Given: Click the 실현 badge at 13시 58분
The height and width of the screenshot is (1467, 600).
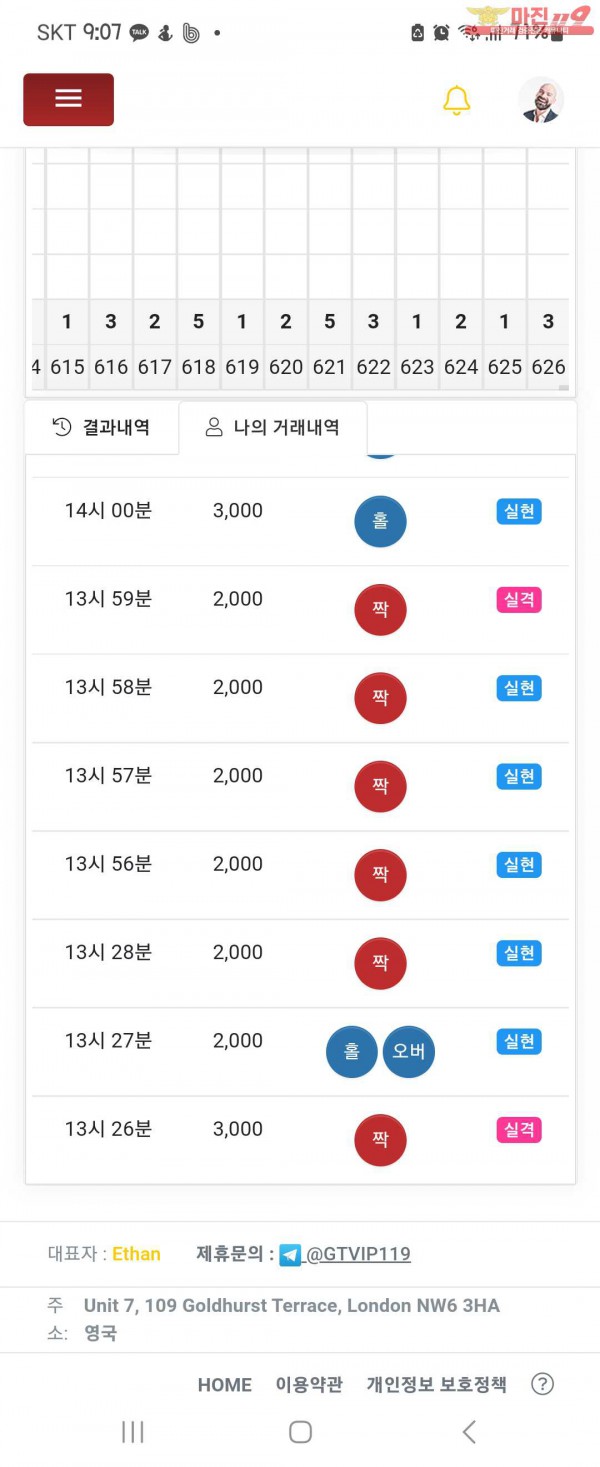Looking at the screenshot, I should (x=519, y=688).
